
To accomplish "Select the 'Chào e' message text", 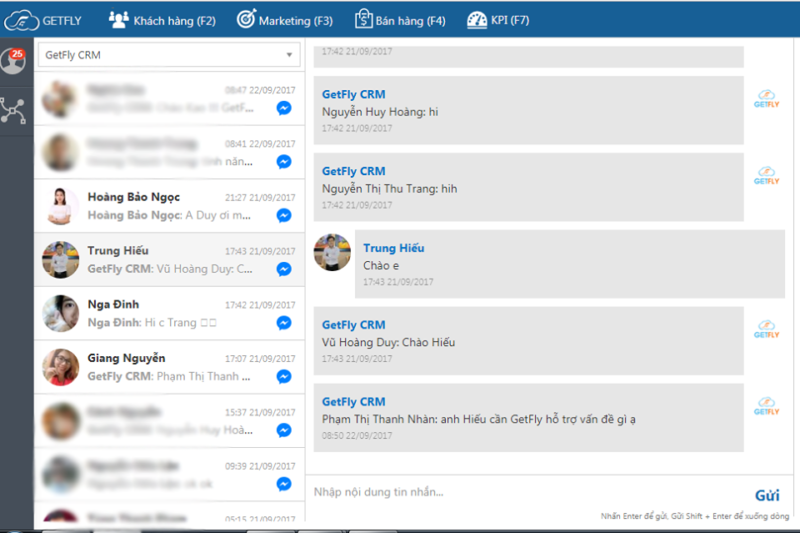I will 381,266.
